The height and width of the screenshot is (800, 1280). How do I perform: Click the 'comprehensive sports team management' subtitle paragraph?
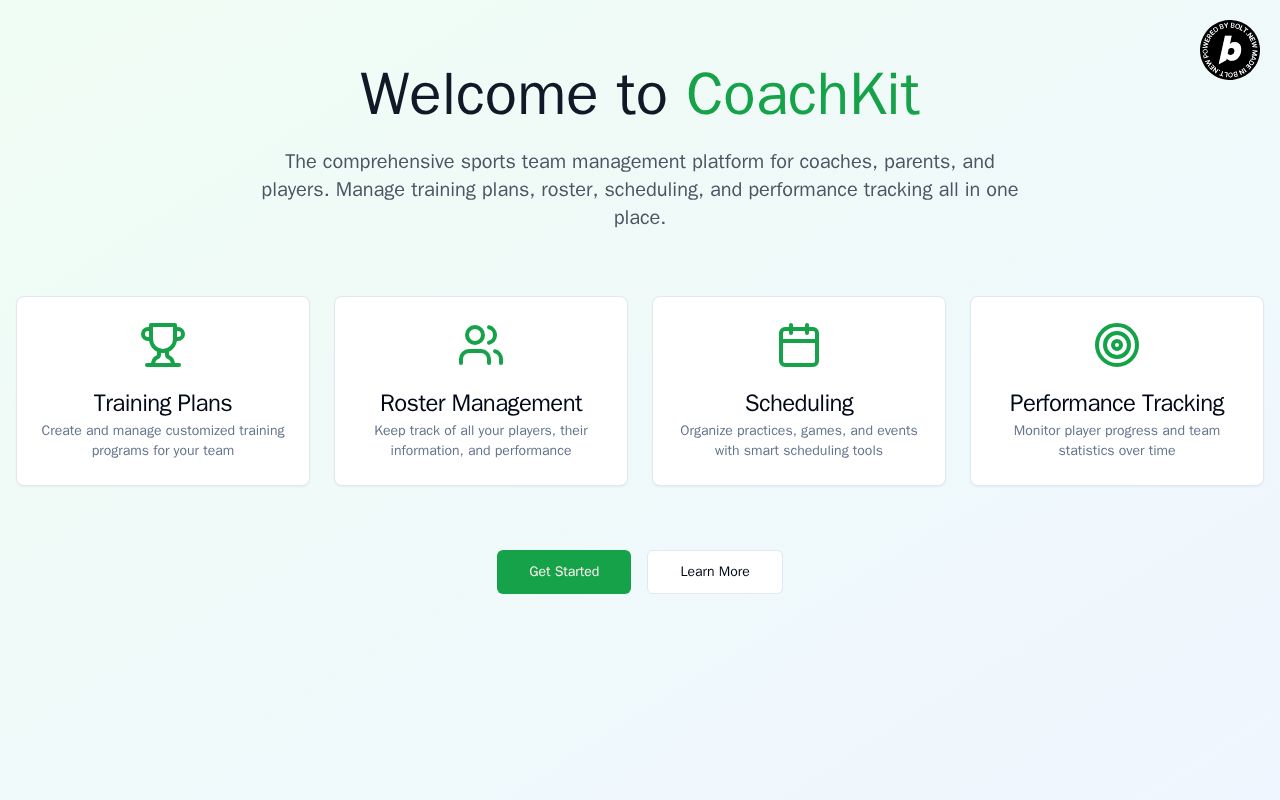click(640, 190)
